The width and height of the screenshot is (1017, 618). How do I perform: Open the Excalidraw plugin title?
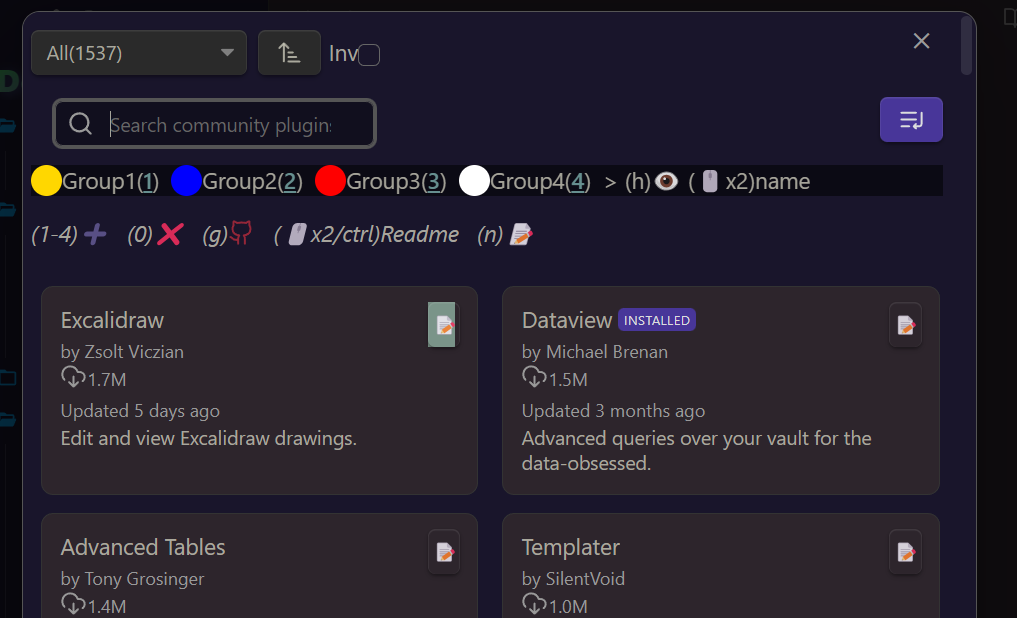[112, 320]
